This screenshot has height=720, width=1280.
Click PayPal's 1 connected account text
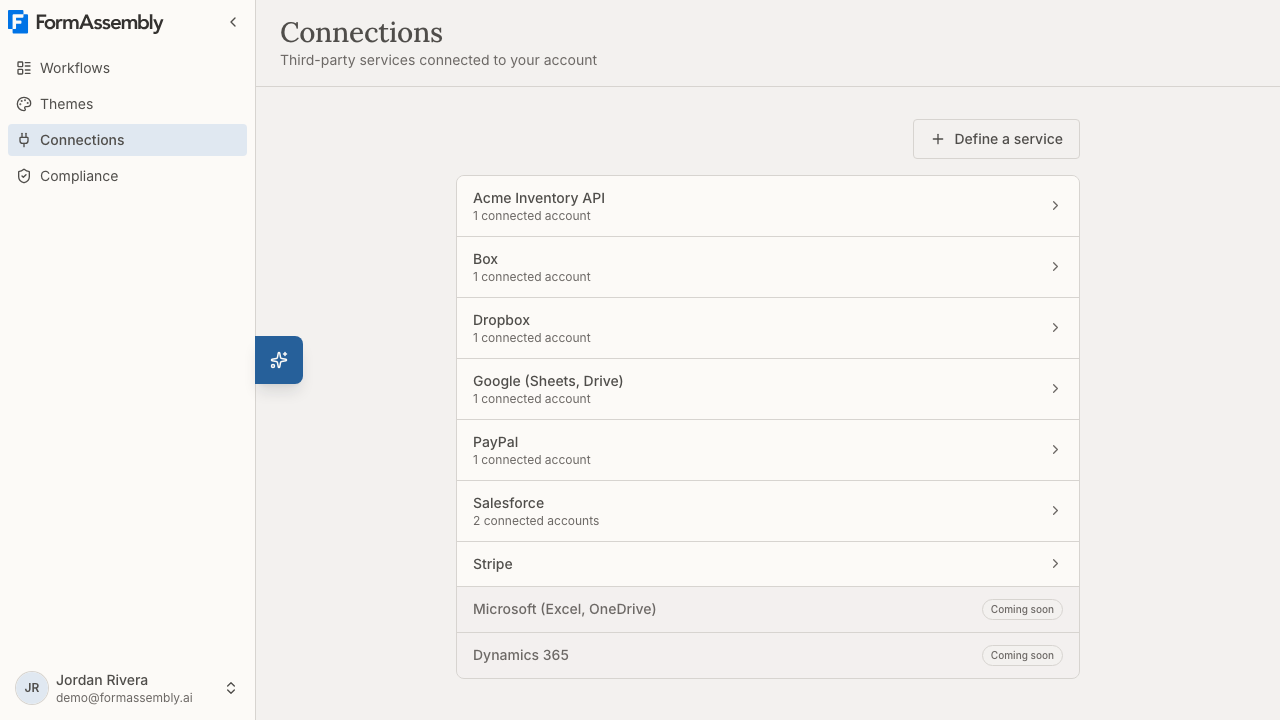(x=532, y=460)
